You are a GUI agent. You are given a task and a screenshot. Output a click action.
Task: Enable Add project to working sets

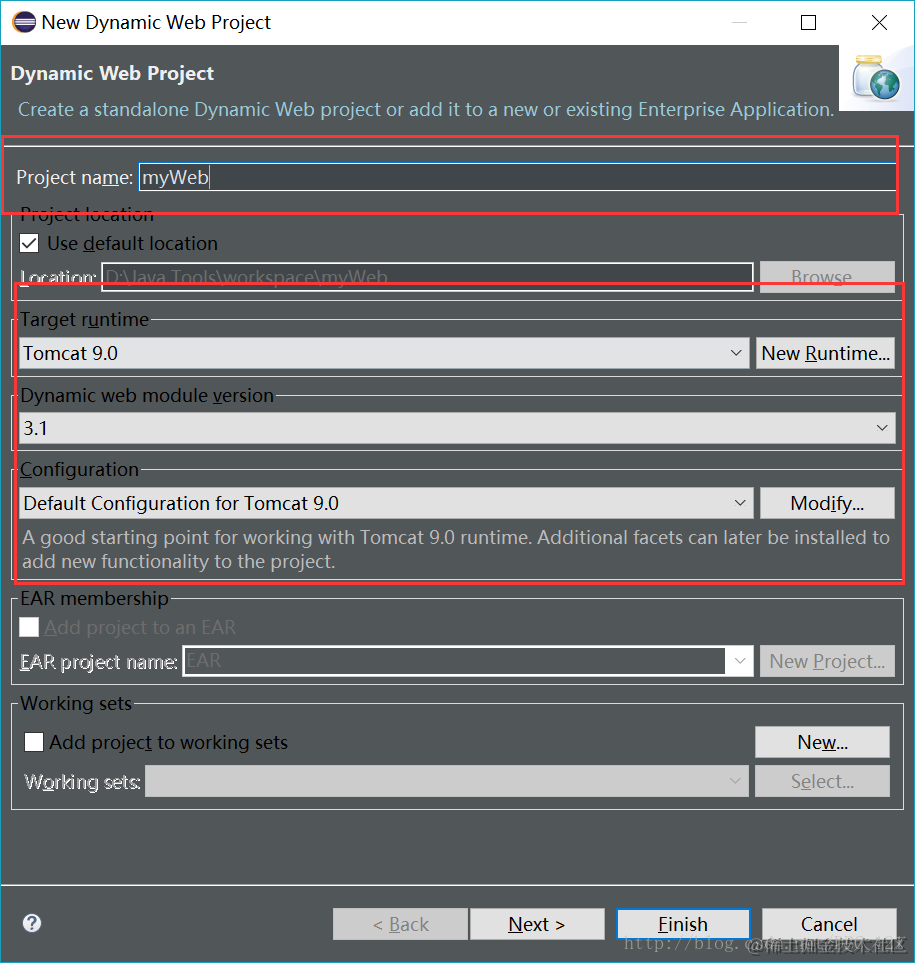point(34,742)
